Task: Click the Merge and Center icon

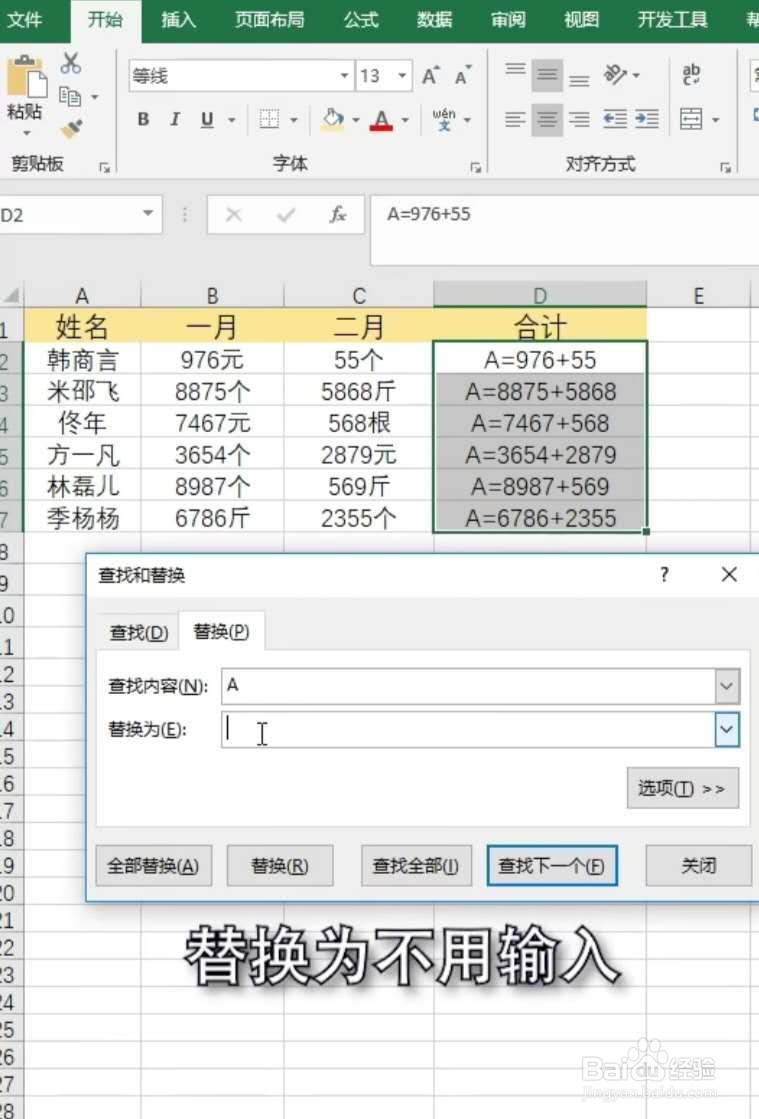Action: [691, 118]
